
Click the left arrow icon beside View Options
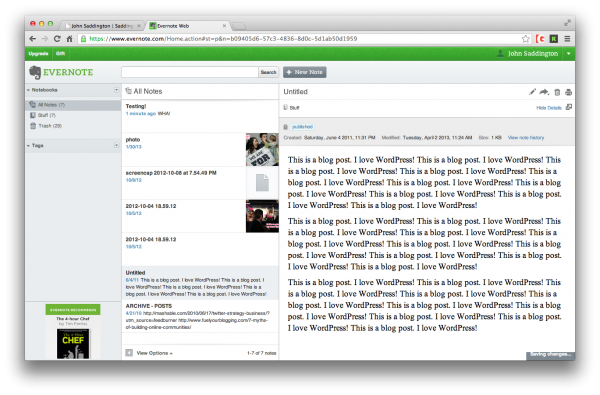(129, 353)
